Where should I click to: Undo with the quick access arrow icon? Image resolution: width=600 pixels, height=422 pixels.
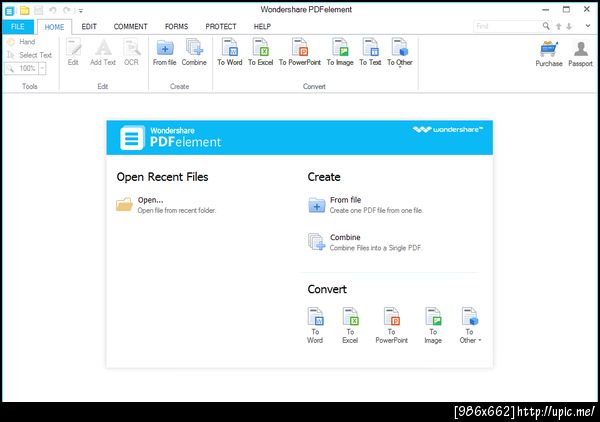[53, 11]
